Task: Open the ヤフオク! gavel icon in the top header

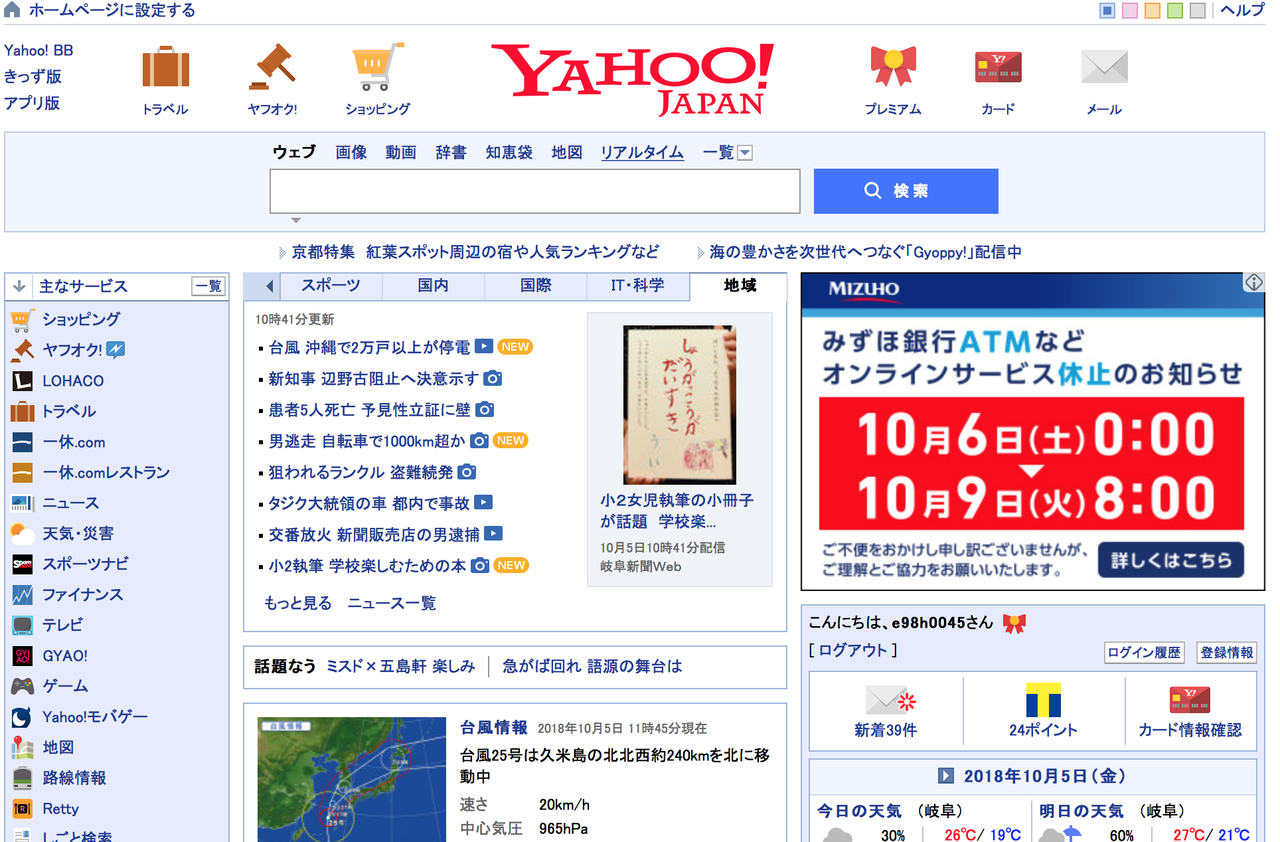Action: tap(272, 67)
